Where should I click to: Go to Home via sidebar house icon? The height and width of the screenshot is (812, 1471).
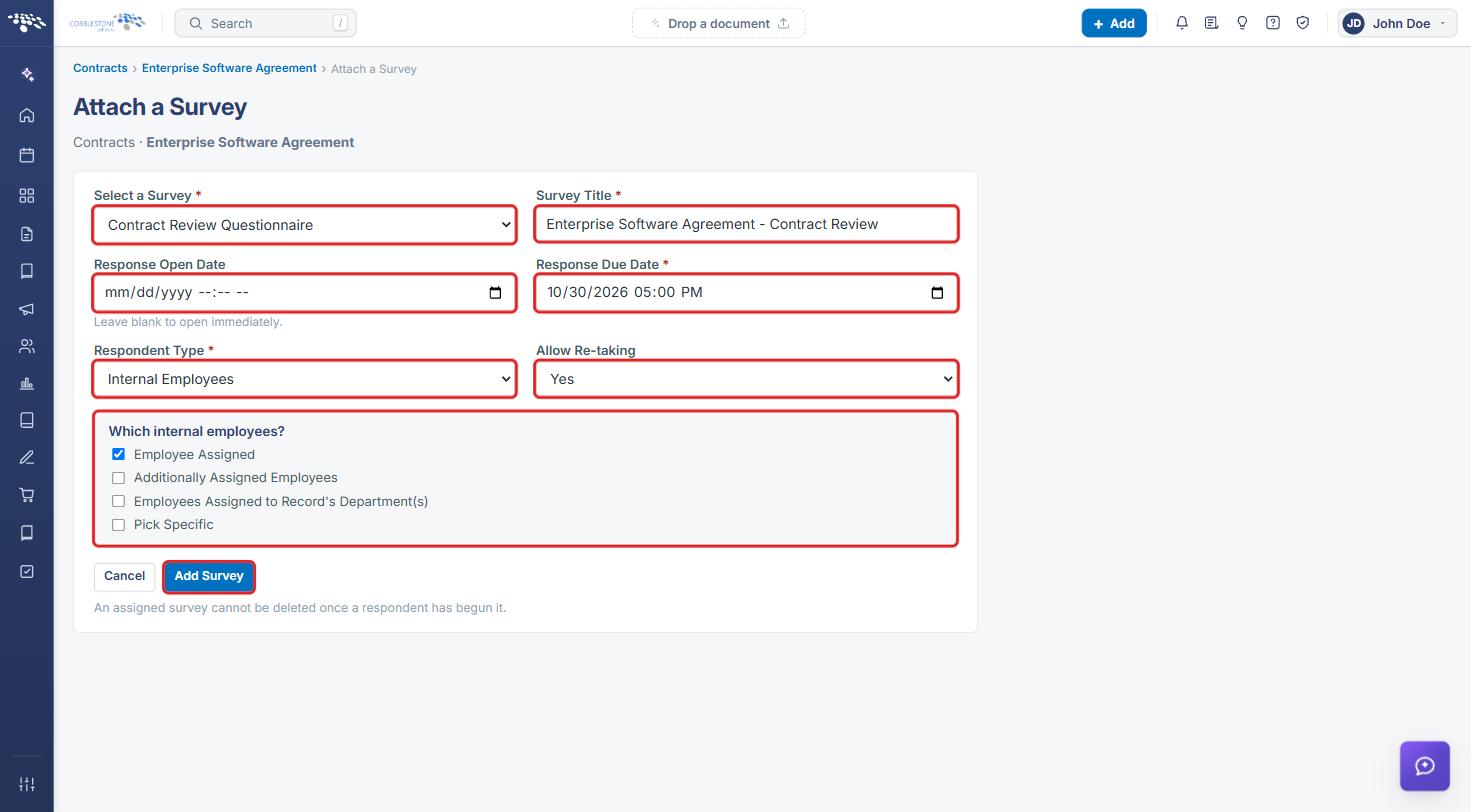27,115
